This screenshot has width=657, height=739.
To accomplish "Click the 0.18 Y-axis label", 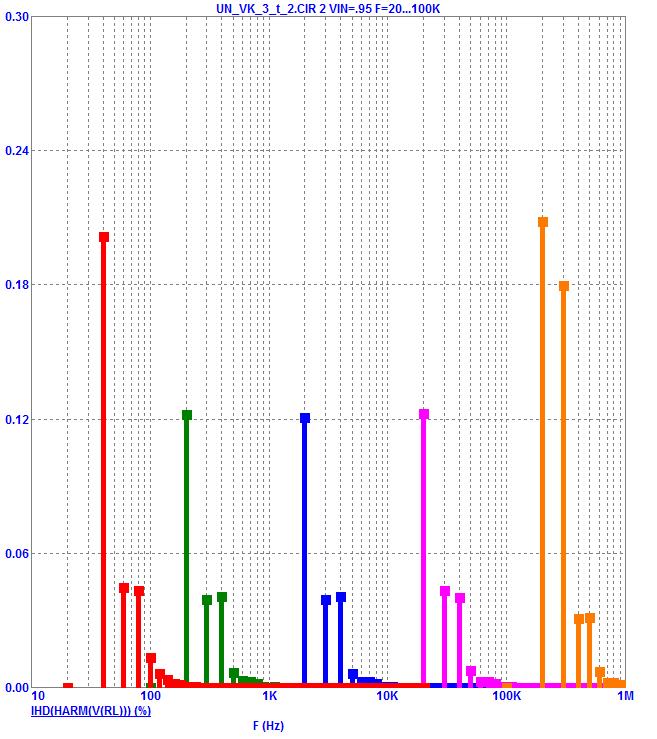I will [16, 285].
